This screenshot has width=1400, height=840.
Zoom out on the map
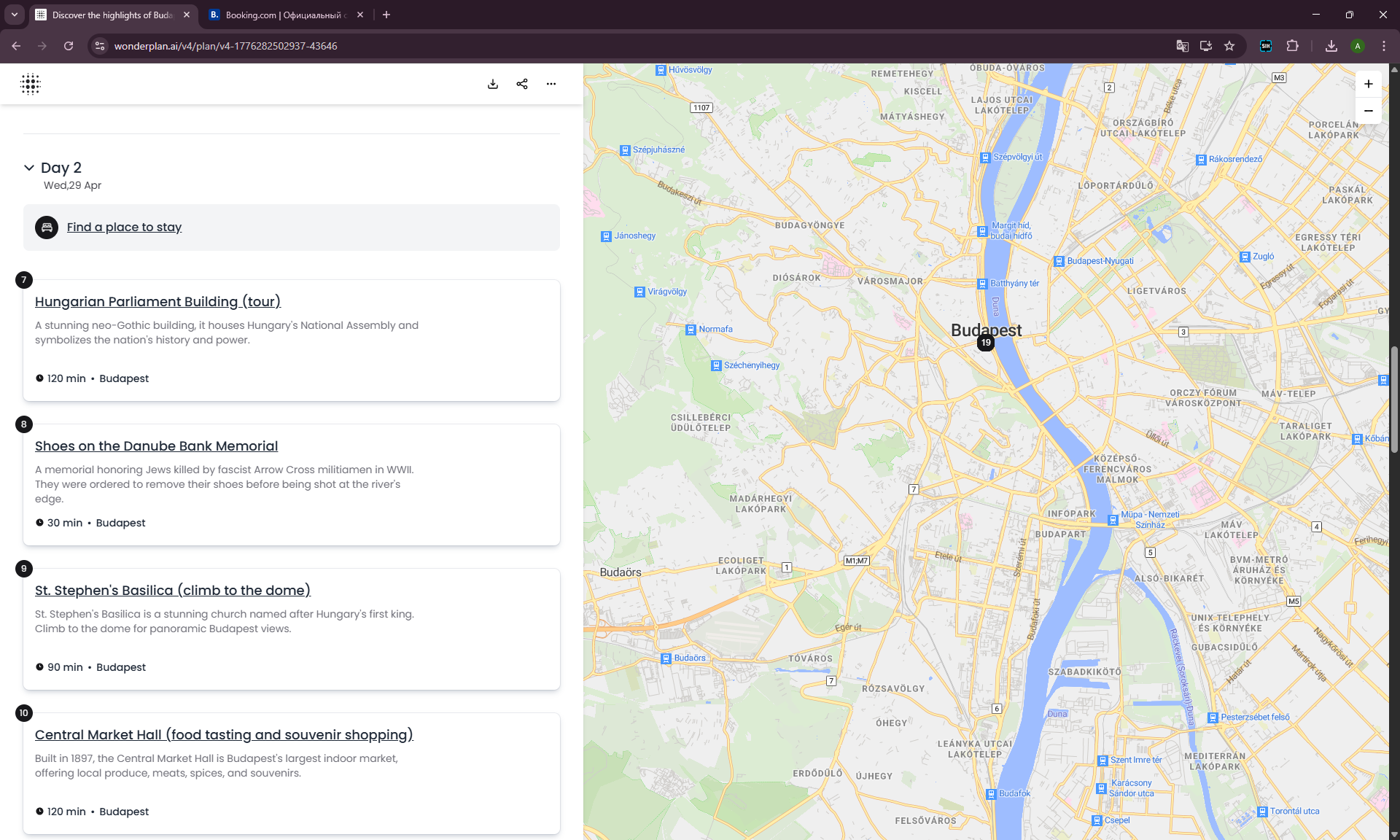pyautogui.click(x=1369, y=111)
